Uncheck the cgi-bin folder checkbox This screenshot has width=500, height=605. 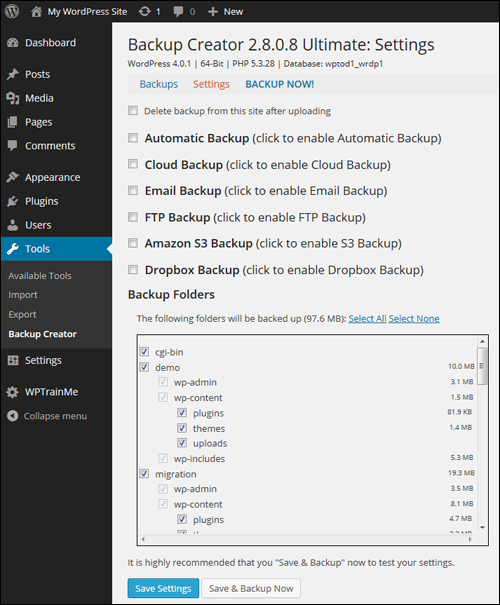point(144,352)
